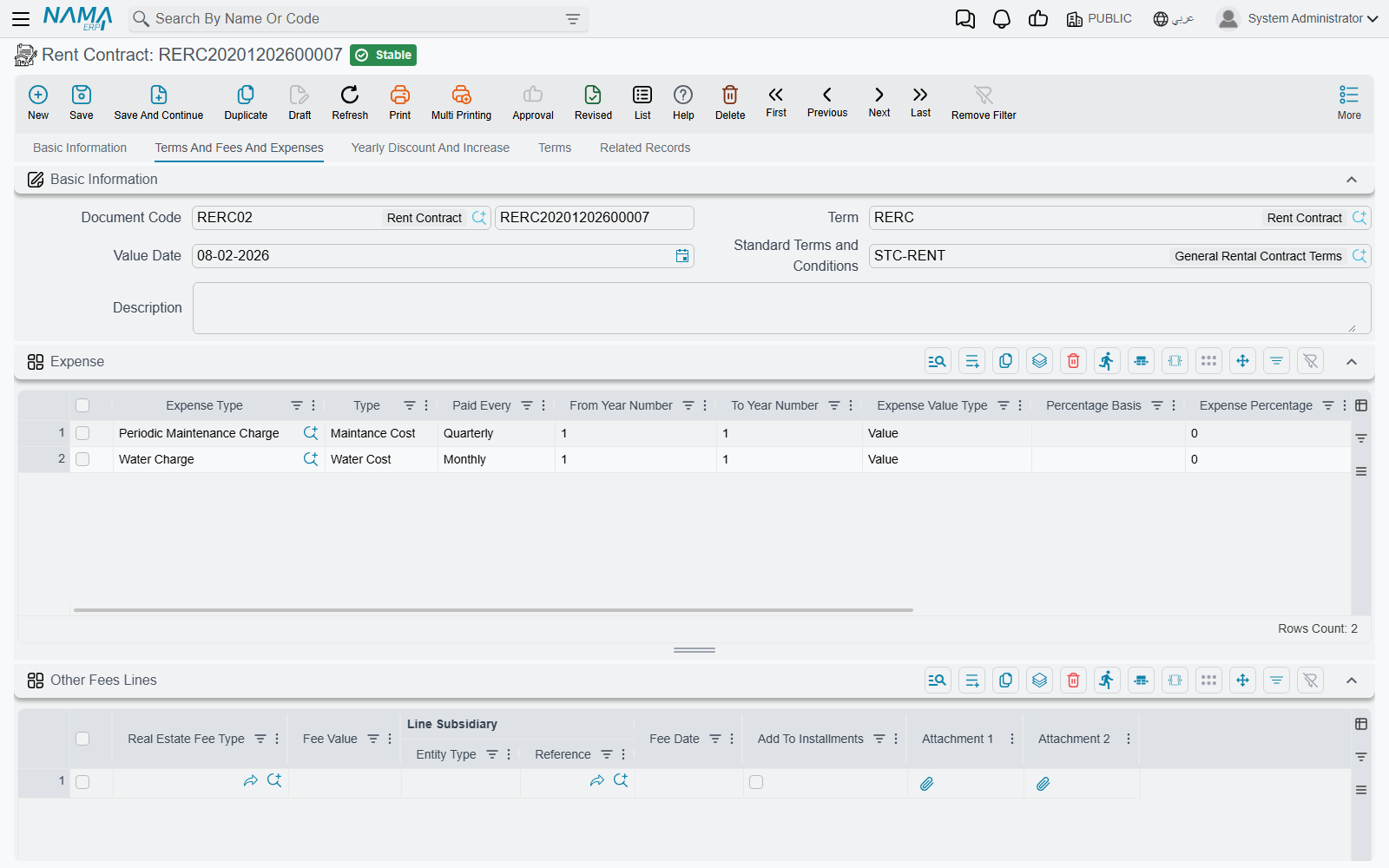
Task: Toggle select-all checkbox in Other Fees grid
Action: (x=82, y=739)
